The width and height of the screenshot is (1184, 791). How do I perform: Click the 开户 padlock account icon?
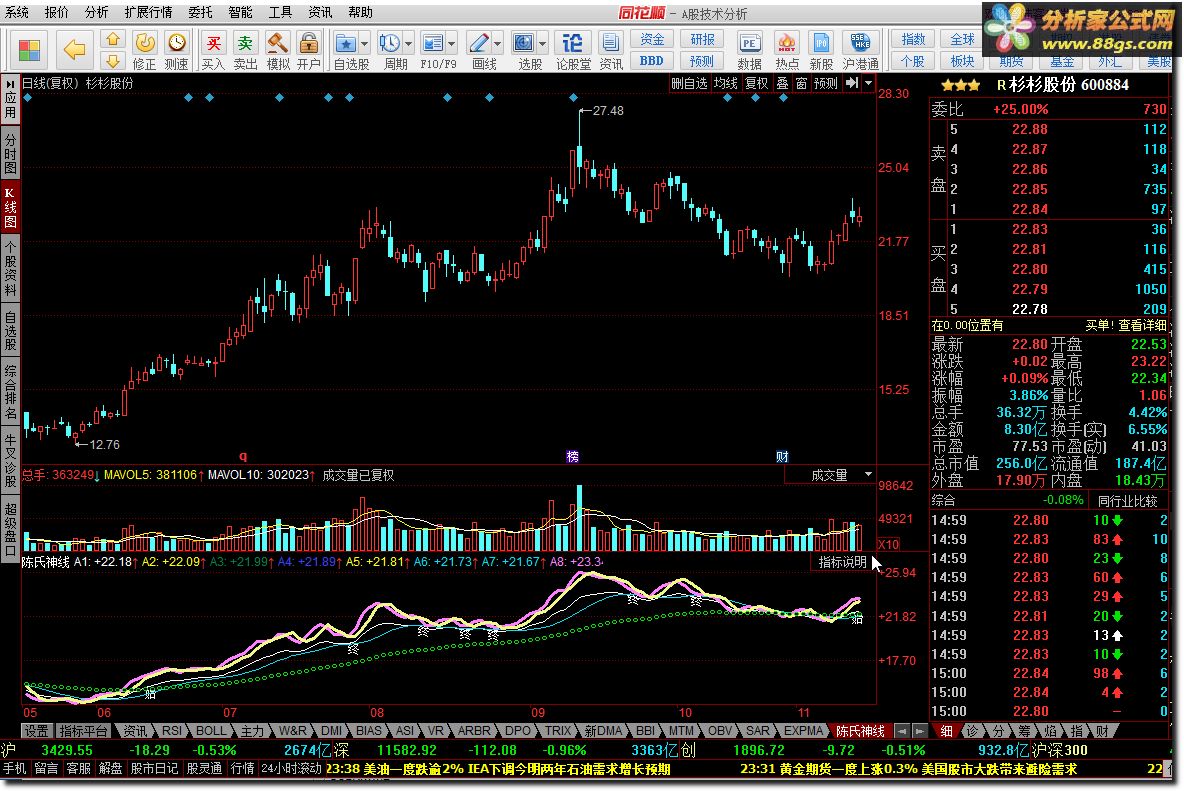click(x=308, y=43)
